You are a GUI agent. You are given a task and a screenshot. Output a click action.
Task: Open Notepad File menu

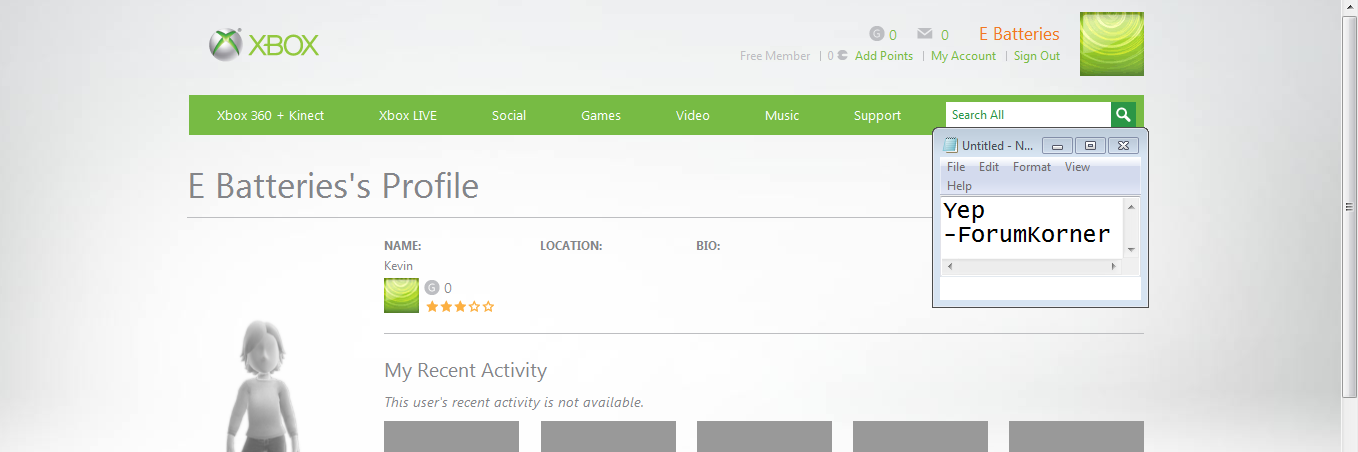tap(956, 167)
